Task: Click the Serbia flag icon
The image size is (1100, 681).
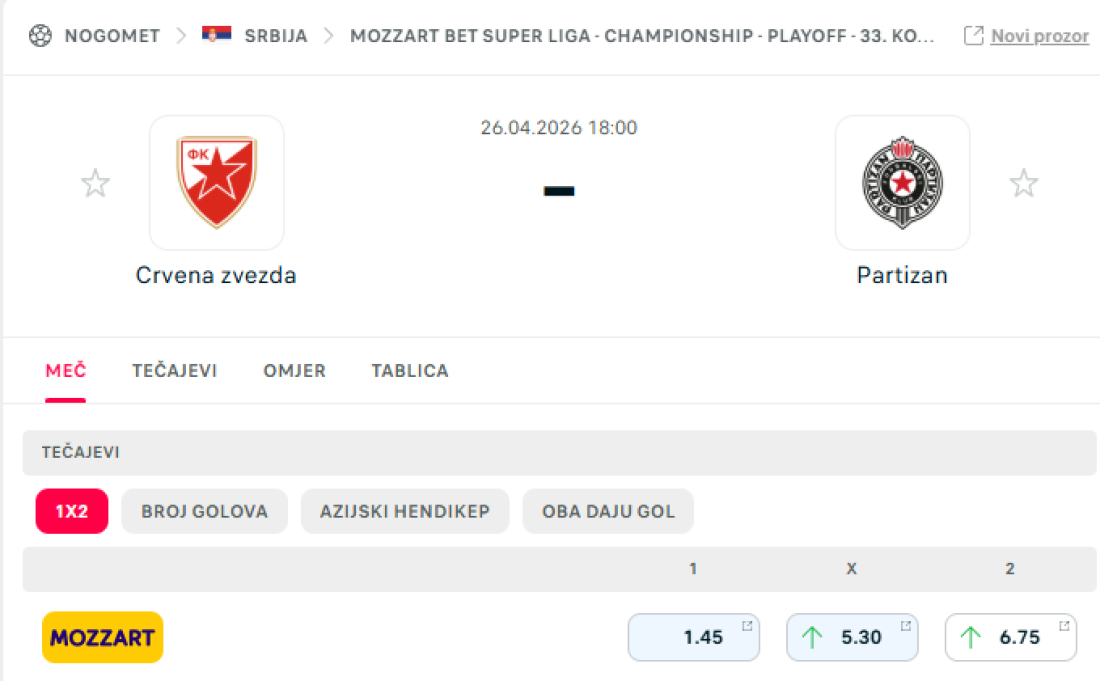Action: coord(216,36)
